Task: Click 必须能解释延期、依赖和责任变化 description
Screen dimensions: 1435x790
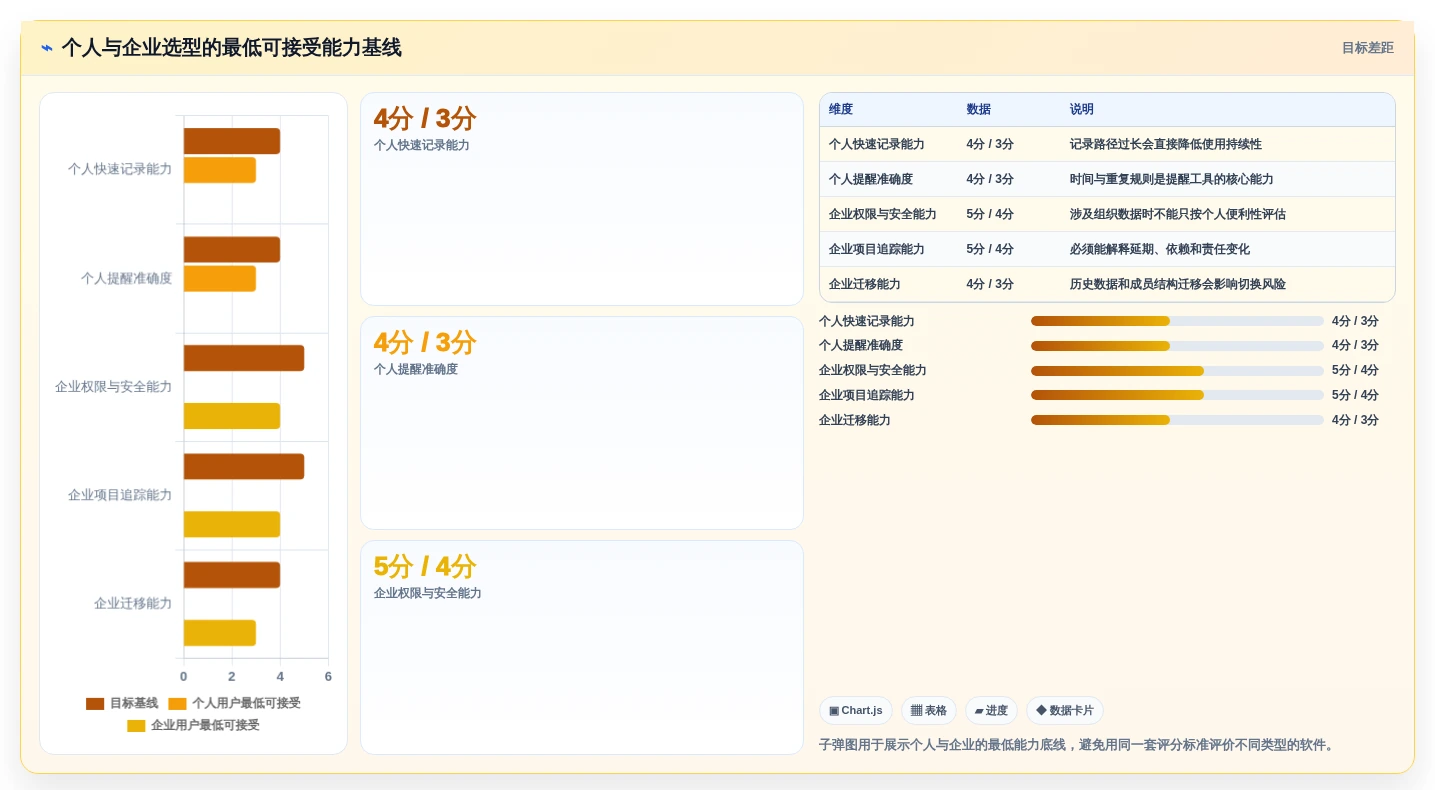Action: 1160,249
